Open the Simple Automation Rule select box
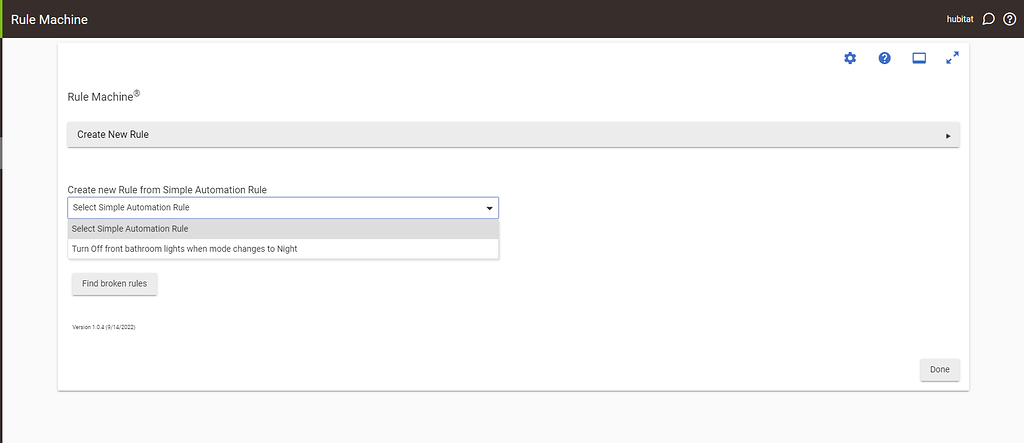1024x443 pixels. coord(283,208)
